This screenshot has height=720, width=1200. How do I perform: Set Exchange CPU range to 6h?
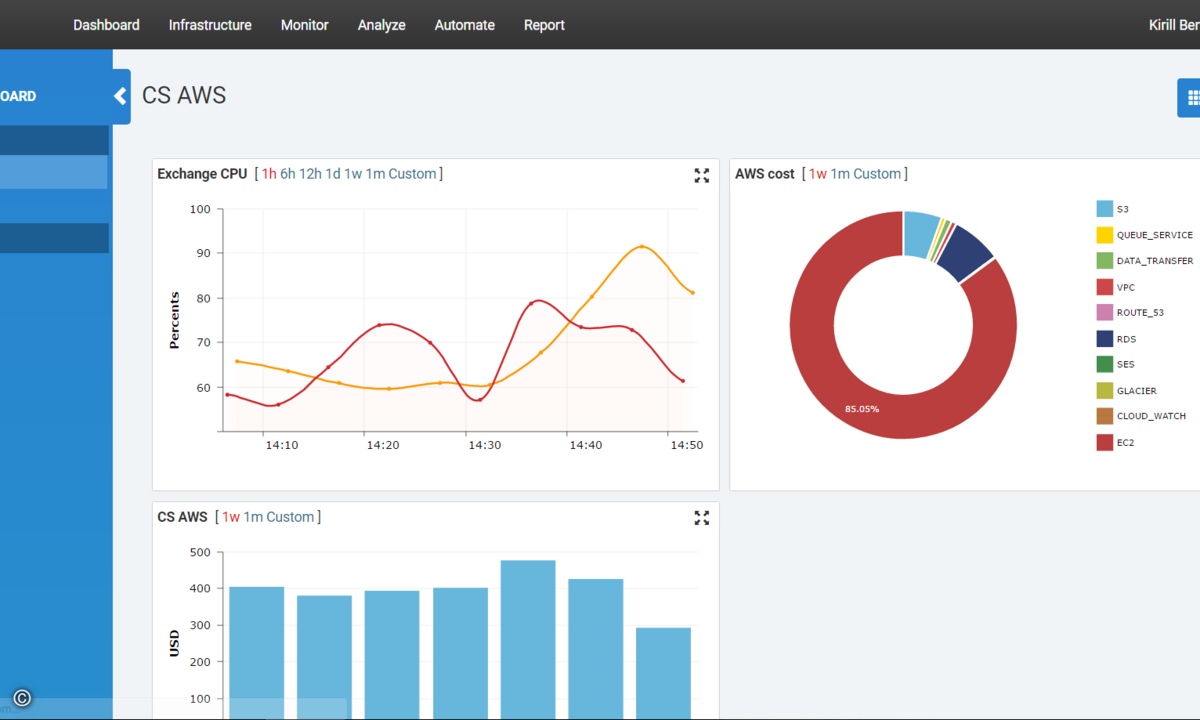[288, 174]
